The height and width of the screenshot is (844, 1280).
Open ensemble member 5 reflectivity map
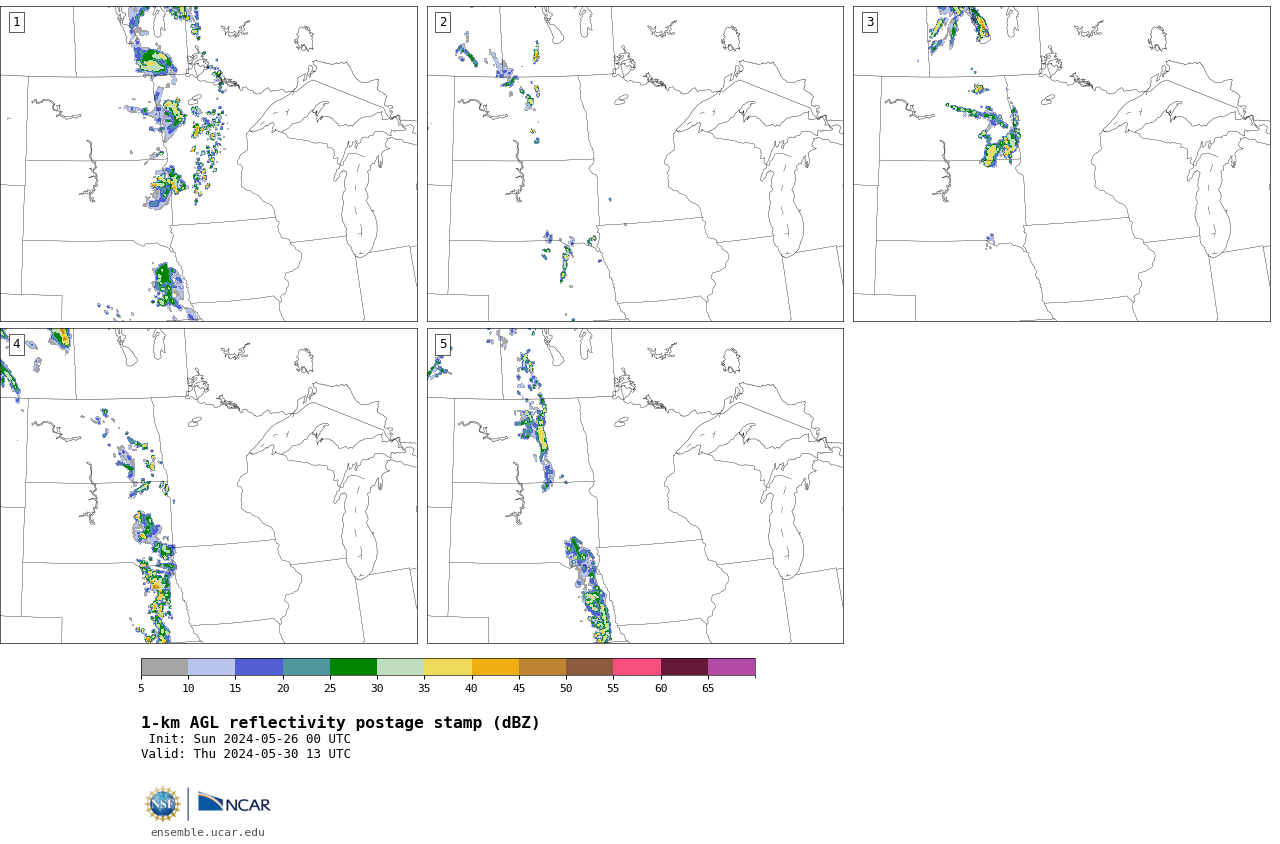coord(635,486)
